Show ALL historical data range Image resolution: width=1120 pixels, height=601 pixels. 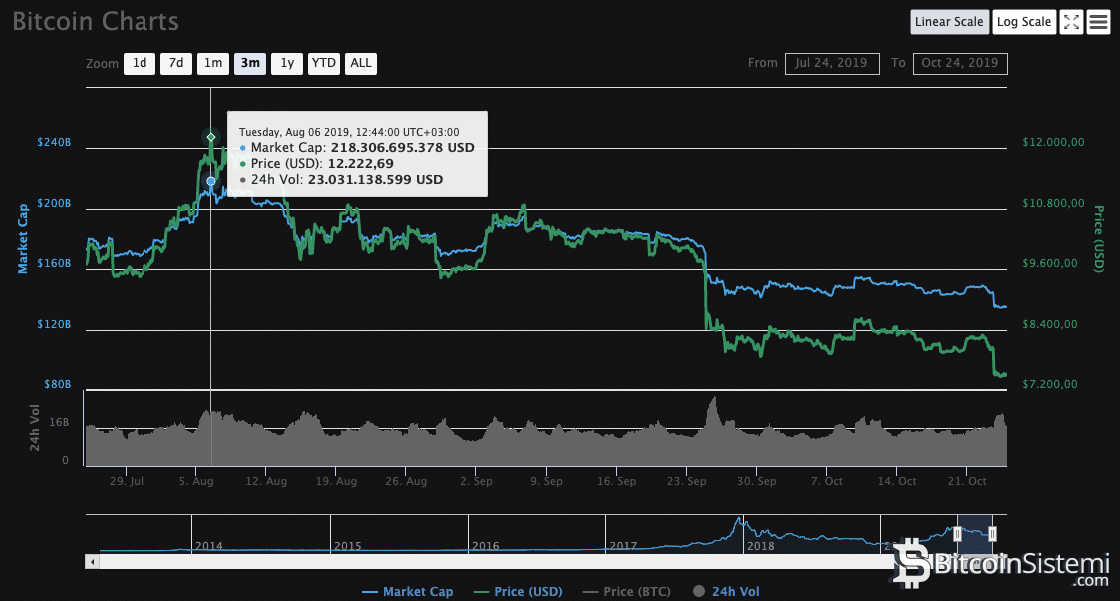361,64
